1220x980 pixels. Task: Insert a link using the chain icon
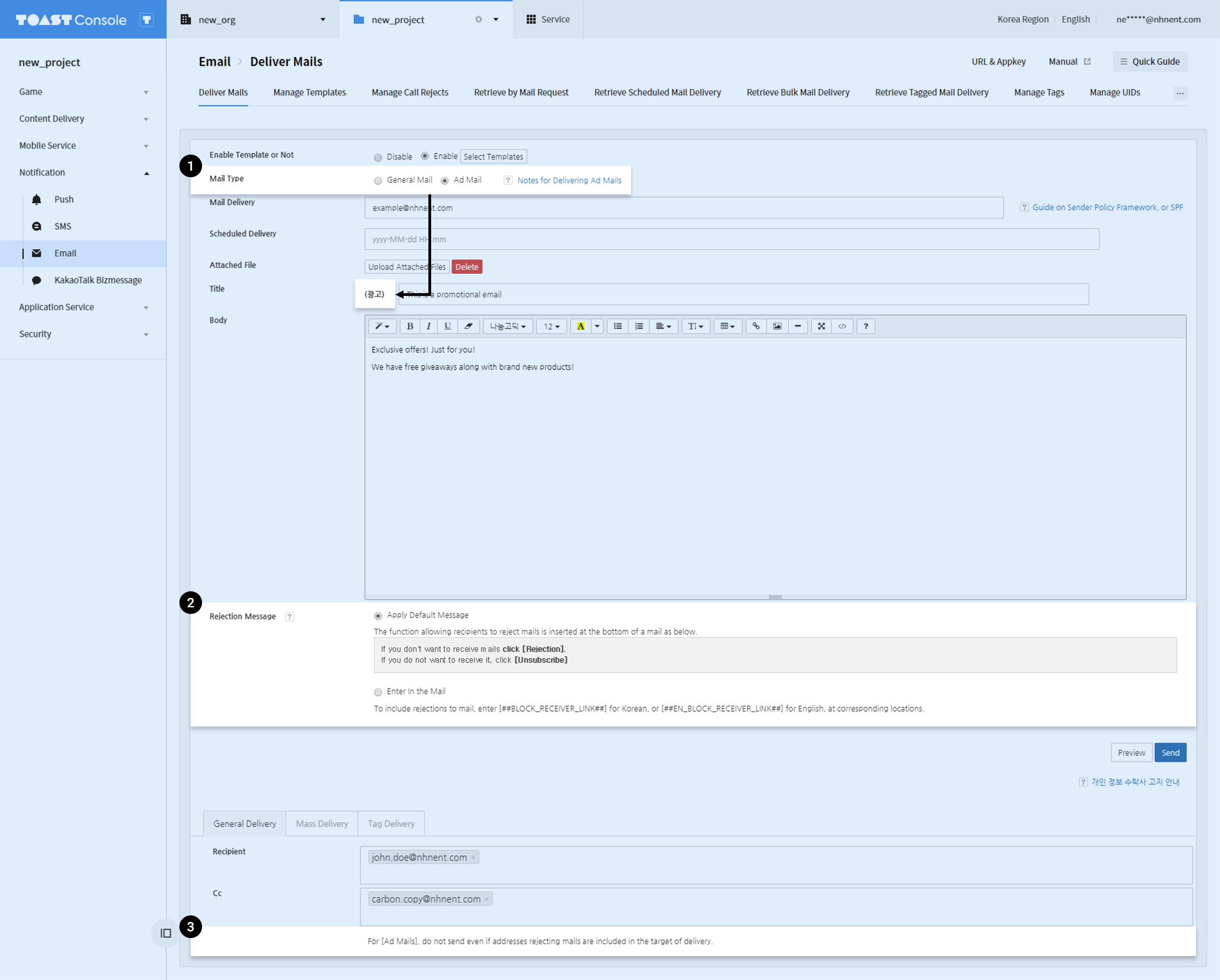point(755,326)
